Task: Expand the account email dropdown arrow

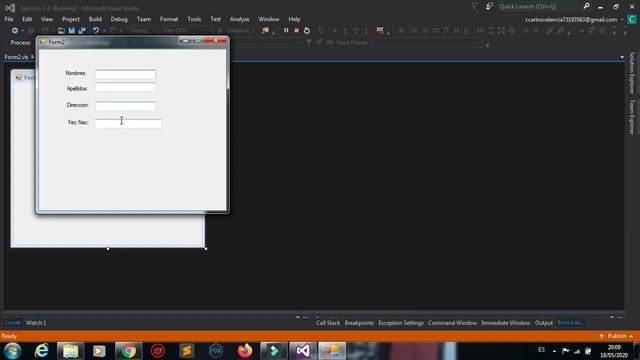Action: [622, 20]
